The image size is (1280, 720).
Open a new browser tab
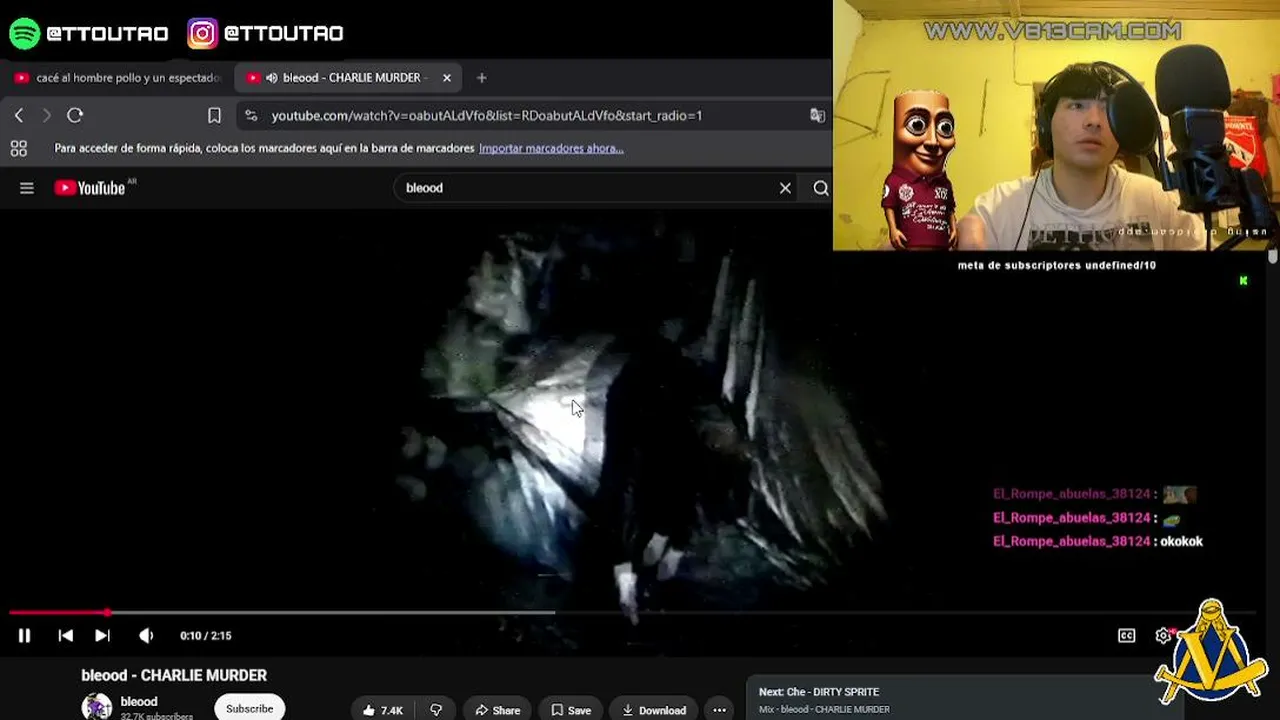(481, 77)
